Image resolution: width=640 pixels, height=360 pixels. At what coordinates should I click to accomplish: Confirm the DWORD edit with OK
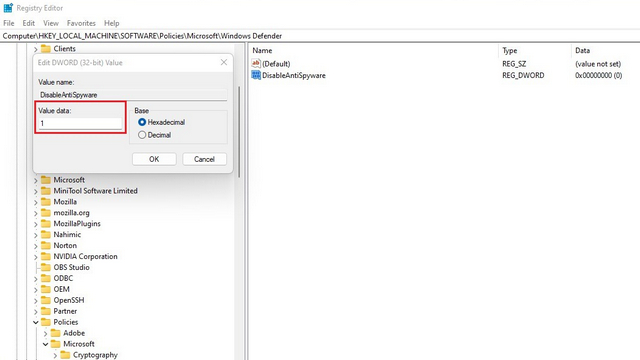(x=154, y=159)
